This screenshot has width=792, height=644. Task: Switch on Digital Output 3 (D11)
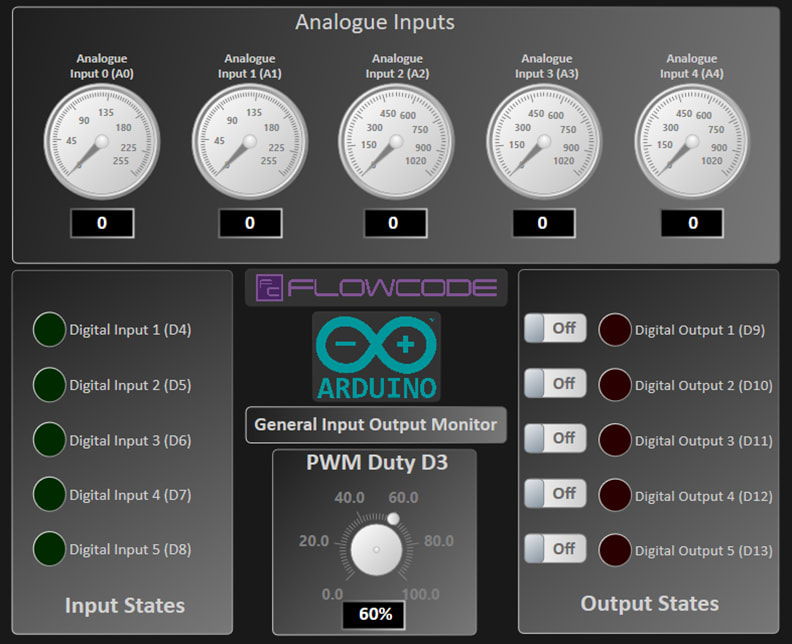(x=555, y=438)
